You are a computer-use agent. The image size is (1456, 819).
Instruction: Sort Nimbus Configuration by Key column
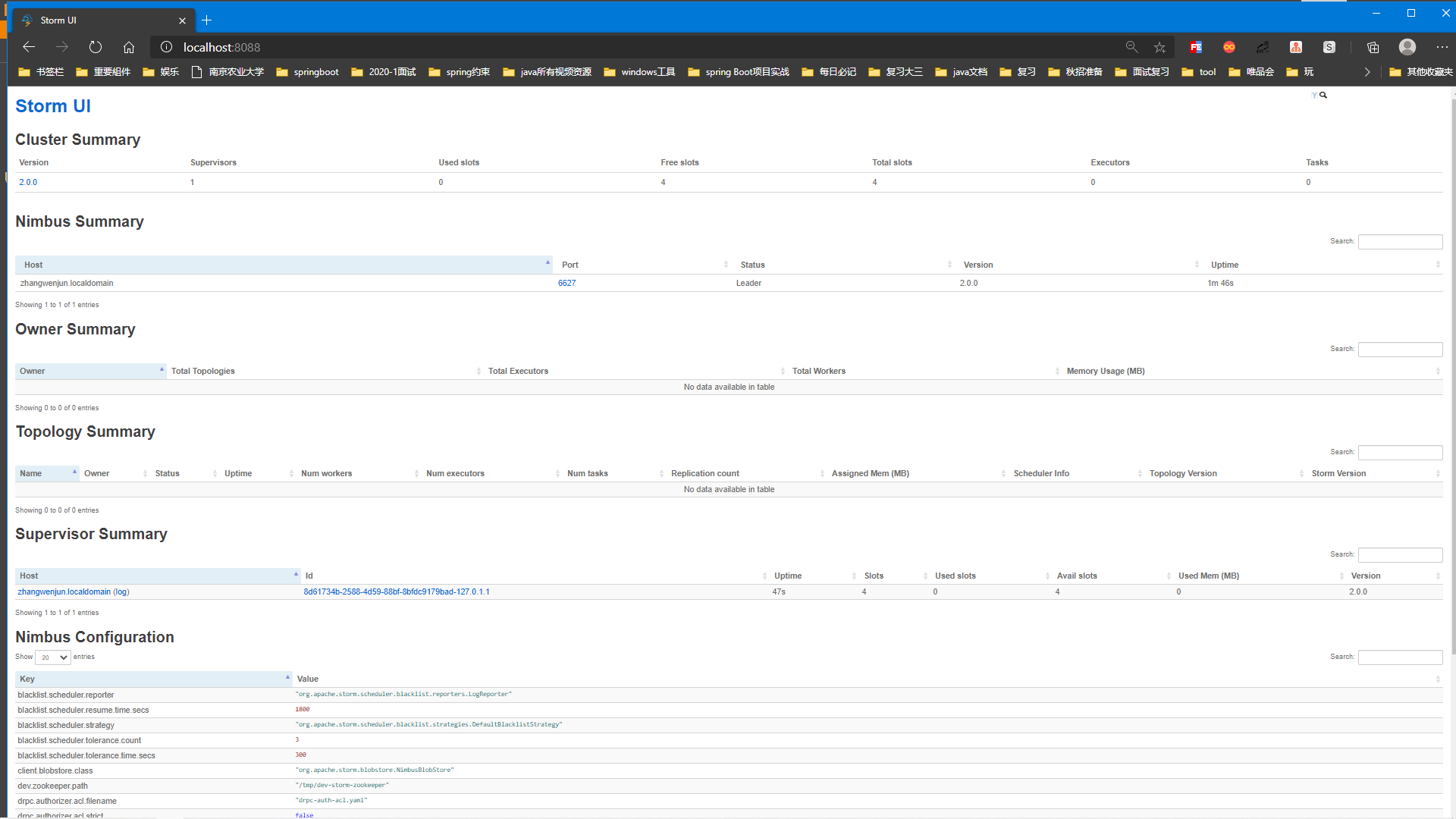click(x=154, y=679)
